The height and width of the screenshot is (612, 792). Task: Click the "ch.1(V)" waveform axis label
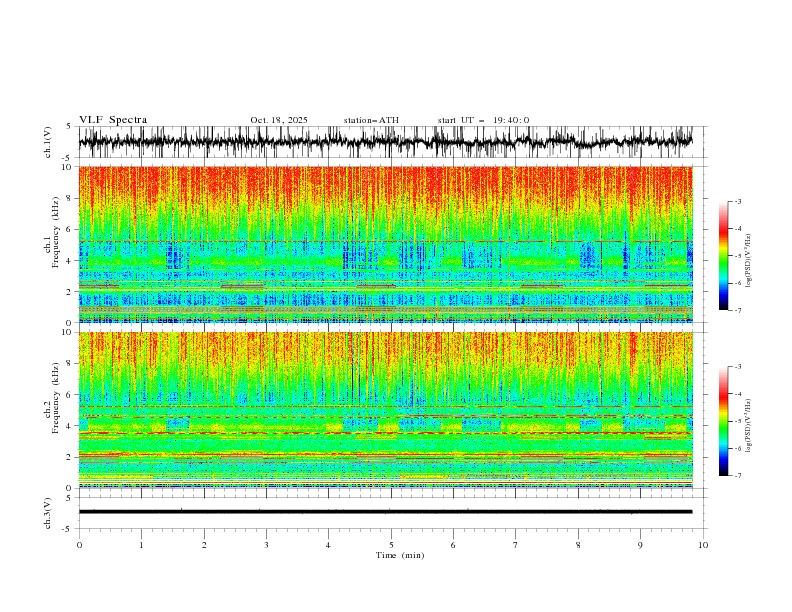click(48, 142)
